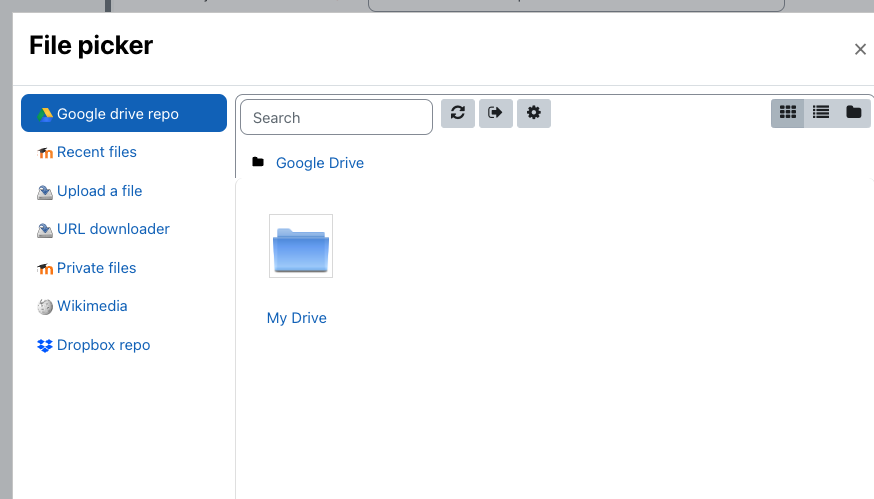Select the Google drive repo repository
The width and height of the screenshot is (874, 499).
point(124,113)
